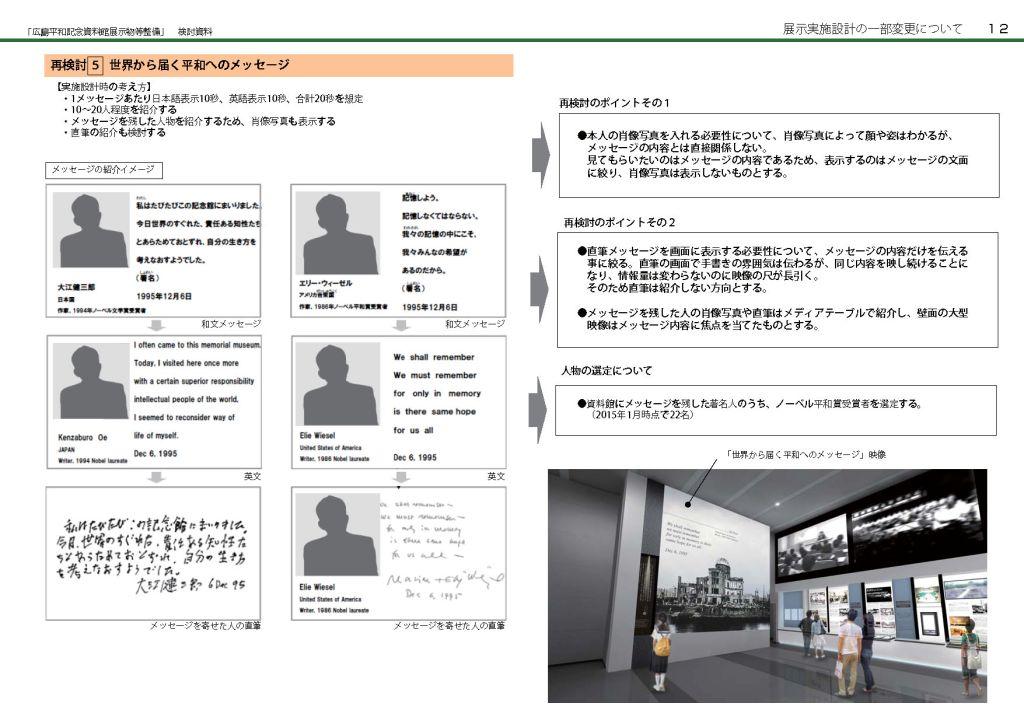The width and height of the screenshot is (1024, 724).
Task: Click the line 'is there same hope'
Action: (x=434, y=412)
